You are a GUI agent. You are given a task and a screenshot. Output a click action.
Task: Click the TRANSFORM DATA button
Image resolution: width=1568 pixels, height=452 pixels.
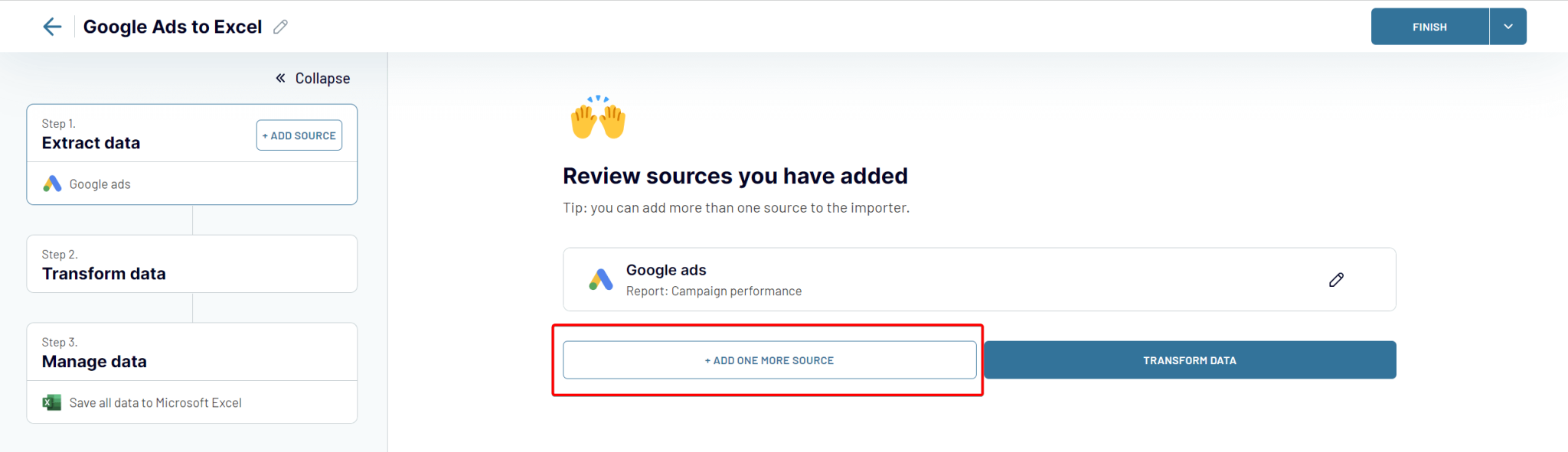coord(1190,360)
